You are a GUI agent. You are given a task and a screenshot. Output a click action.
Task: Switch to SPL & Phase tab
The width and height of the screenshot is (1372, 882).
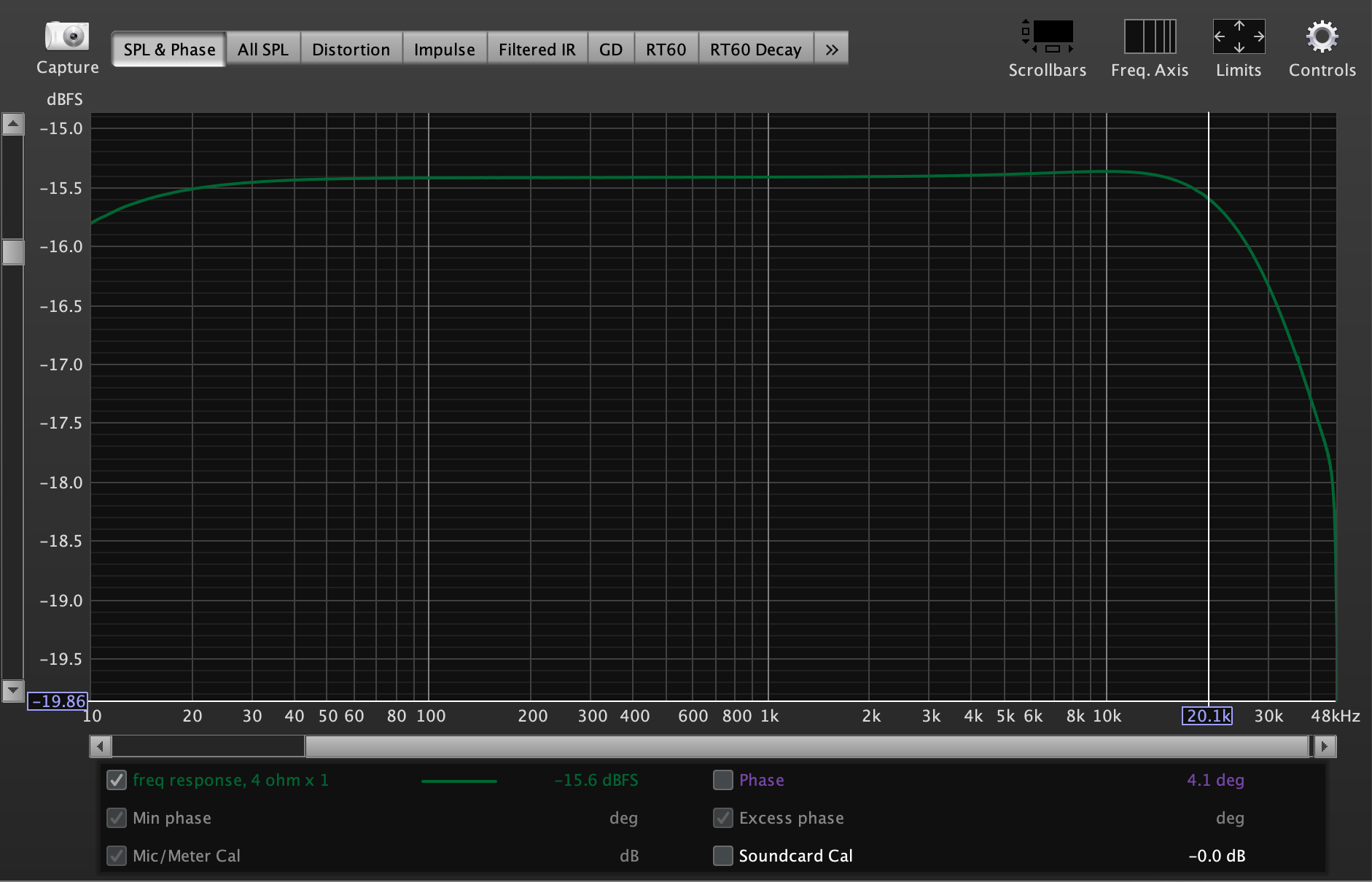(169, 49)
